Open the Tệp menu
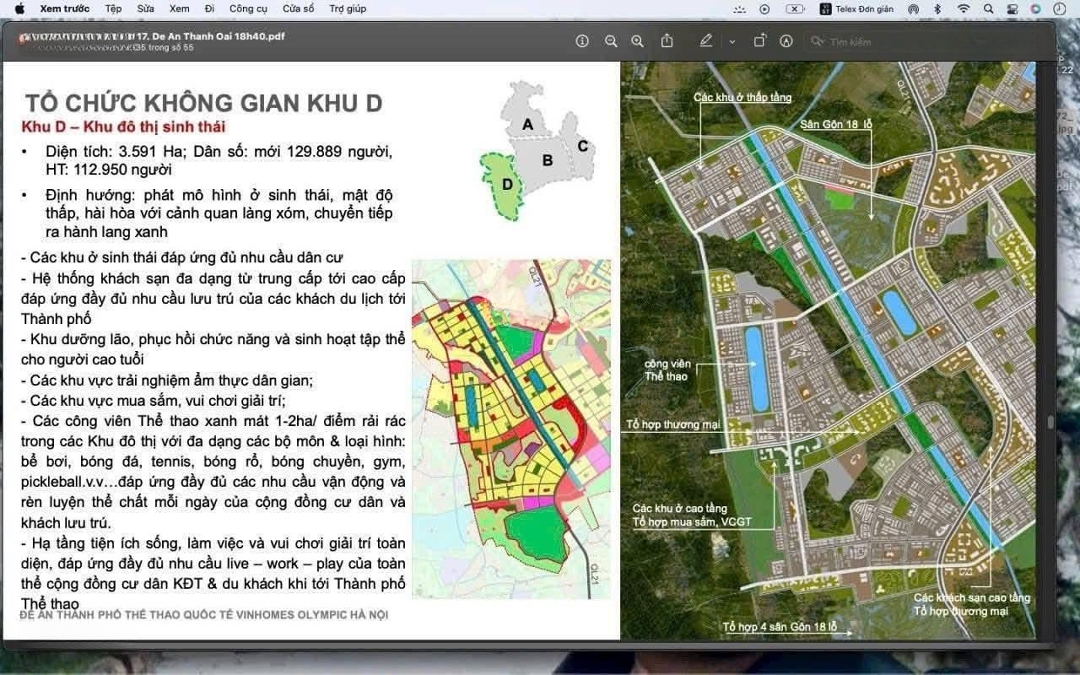 (113, 8)
